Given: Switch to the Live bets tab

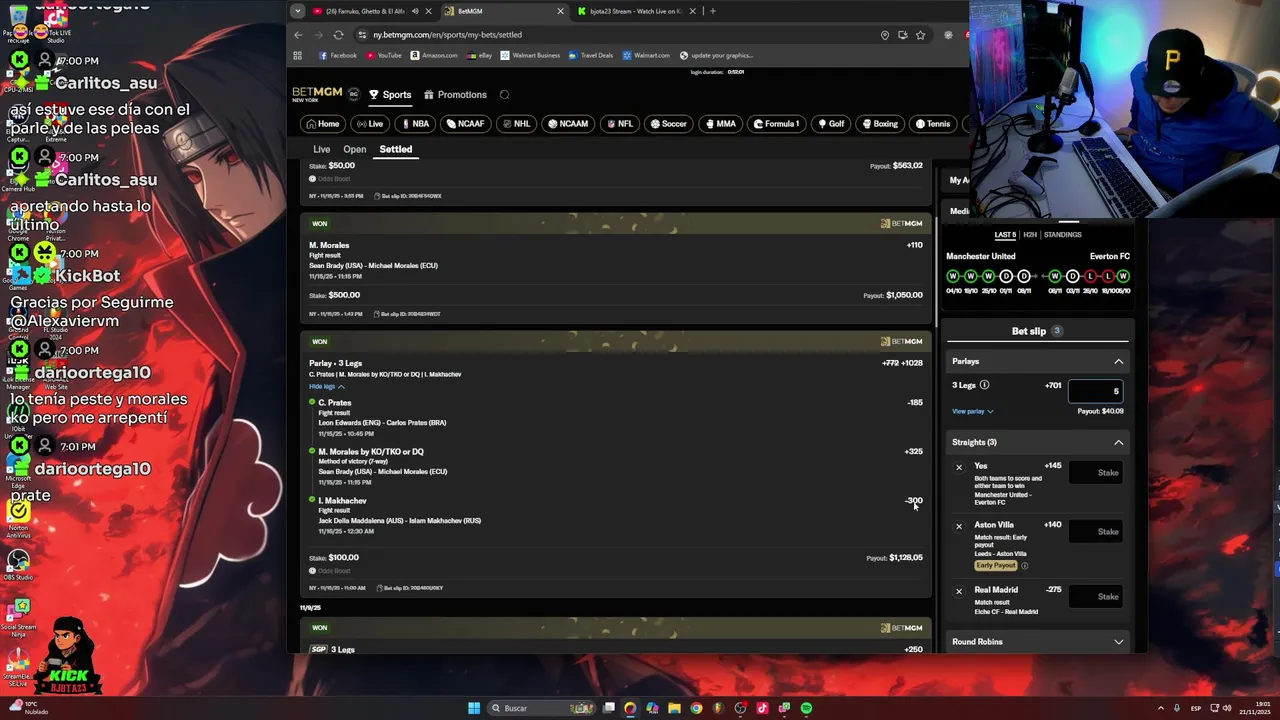Looking at the screenshot, I should tap(321, 149).
